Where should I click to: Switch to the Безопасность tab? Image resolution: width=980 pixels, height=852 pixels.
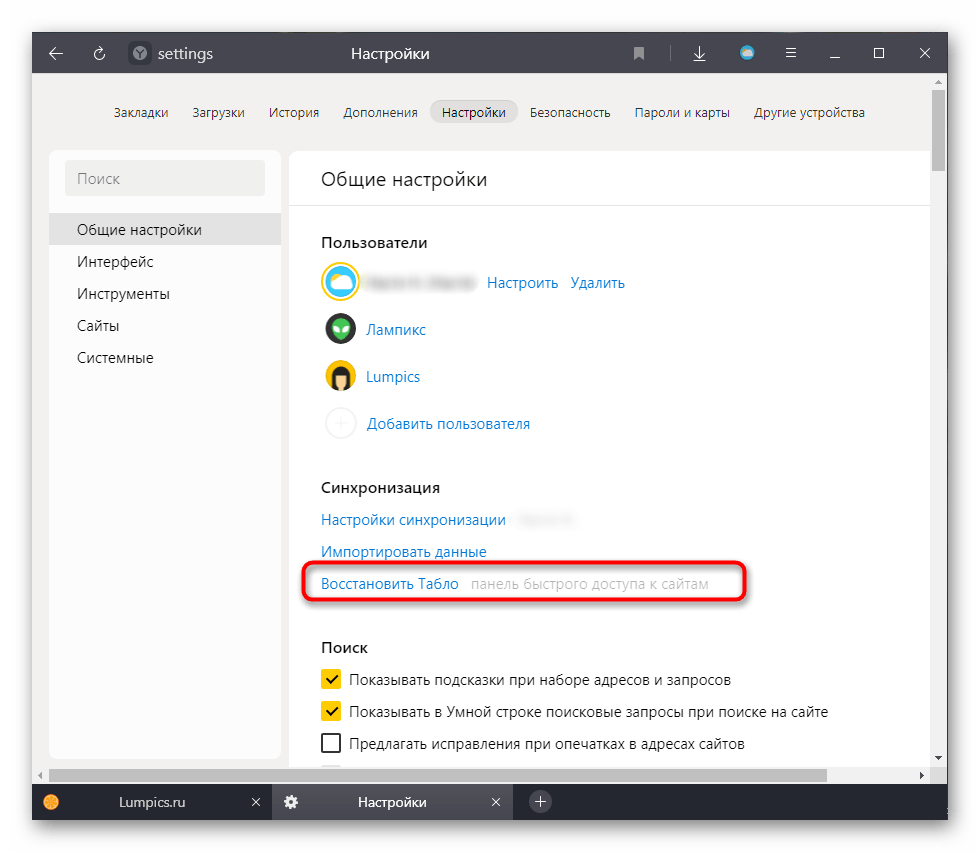click(x=570, y=112)
